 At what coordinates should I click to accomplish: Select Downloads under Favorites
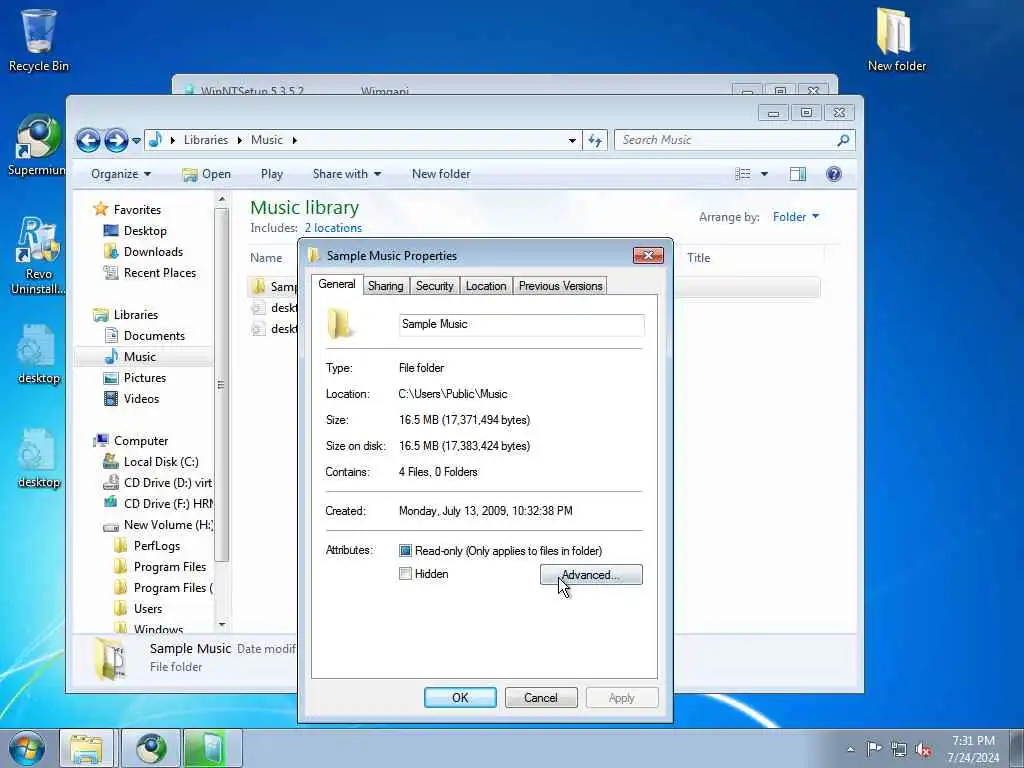pos(144,251)
